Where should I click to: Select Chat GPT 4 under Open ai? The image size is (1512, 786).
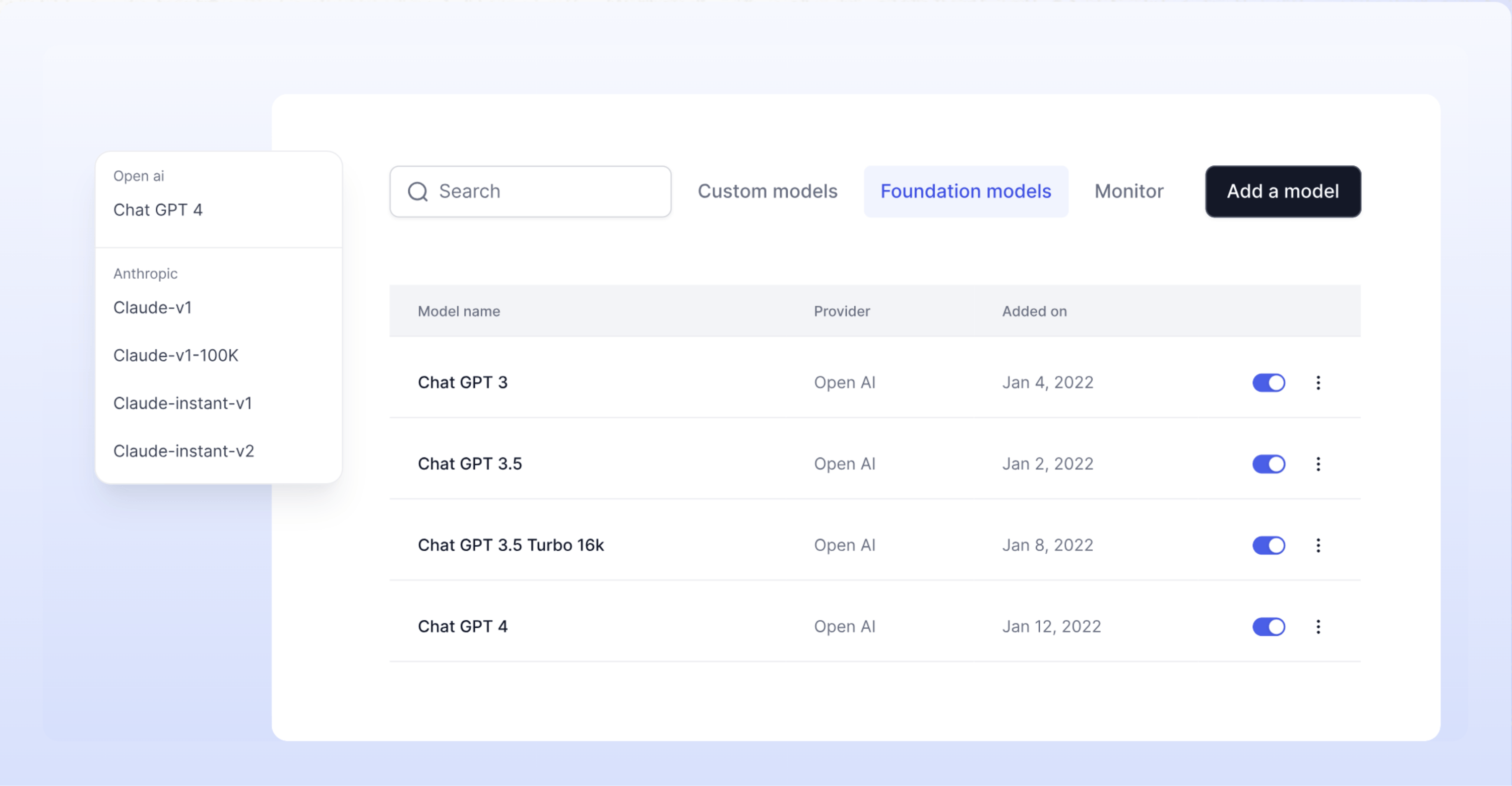[159, 210]
